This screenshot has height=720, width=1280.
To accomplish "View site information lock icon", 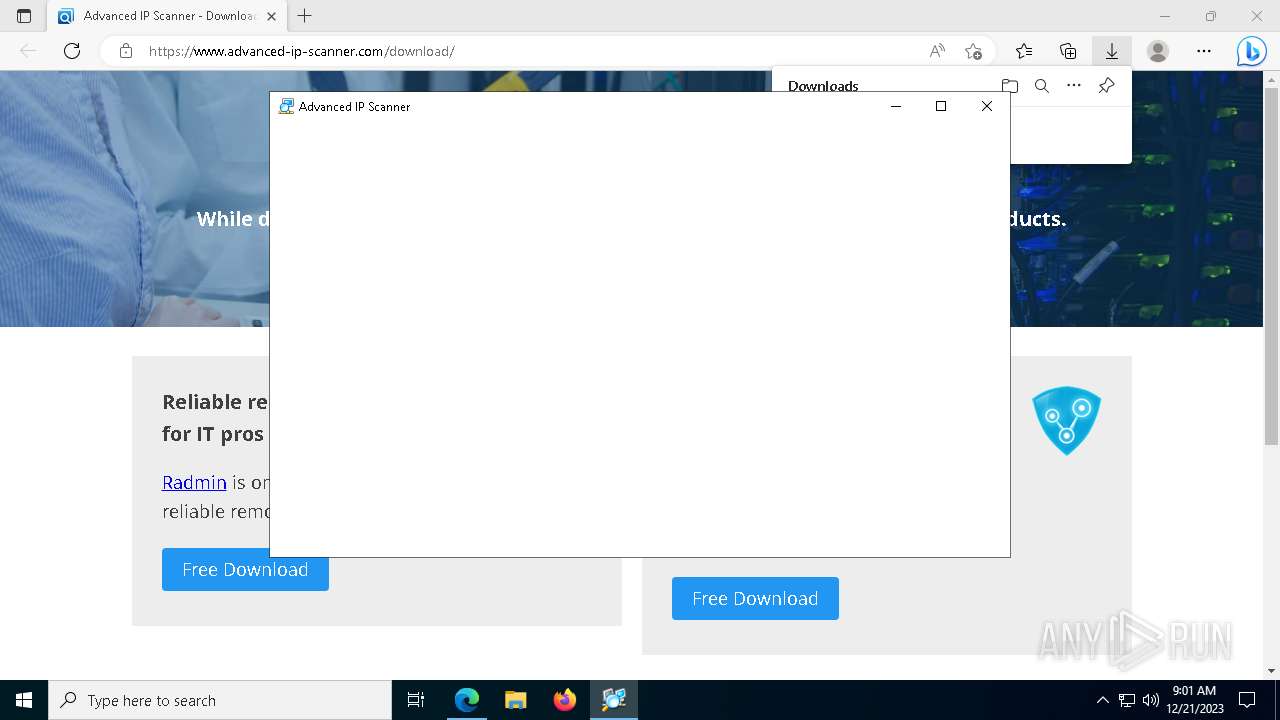I will [x=126, y=51].
